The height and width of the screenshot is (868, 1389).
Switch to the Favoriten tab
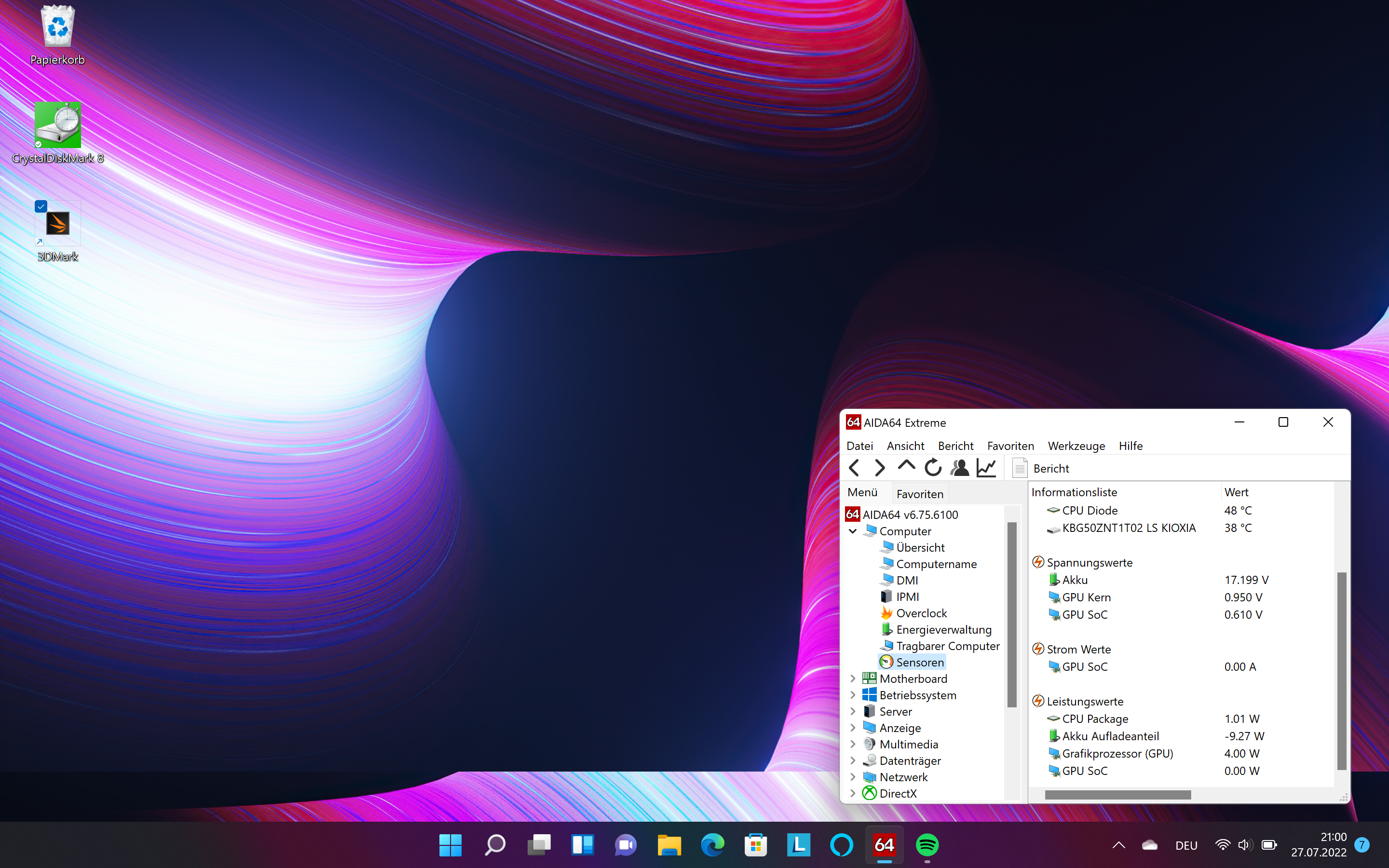pyautogui.click(x=920, y=494)
